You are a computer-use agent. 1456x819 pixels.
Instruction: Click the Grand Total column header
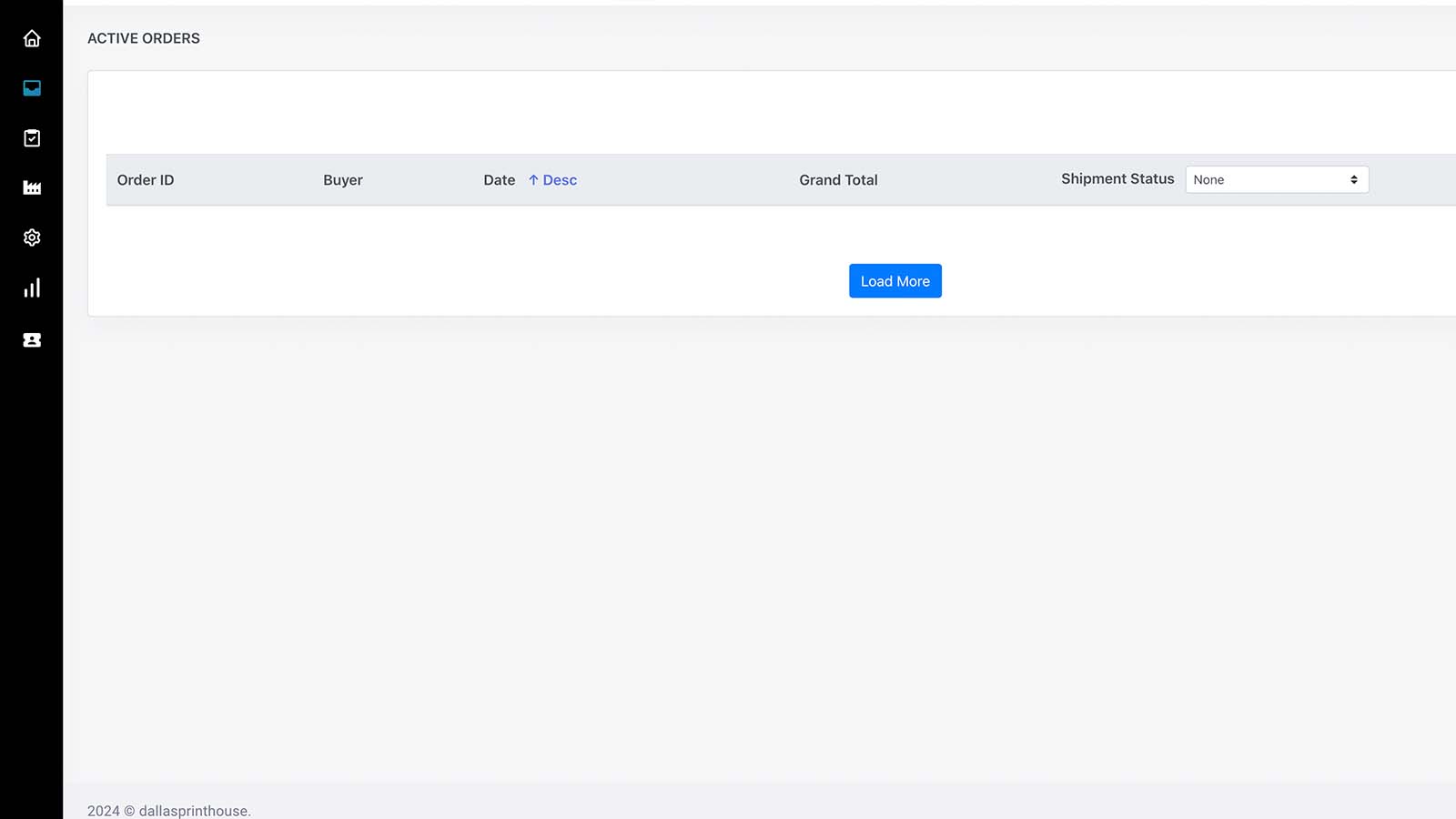(838, 180)
